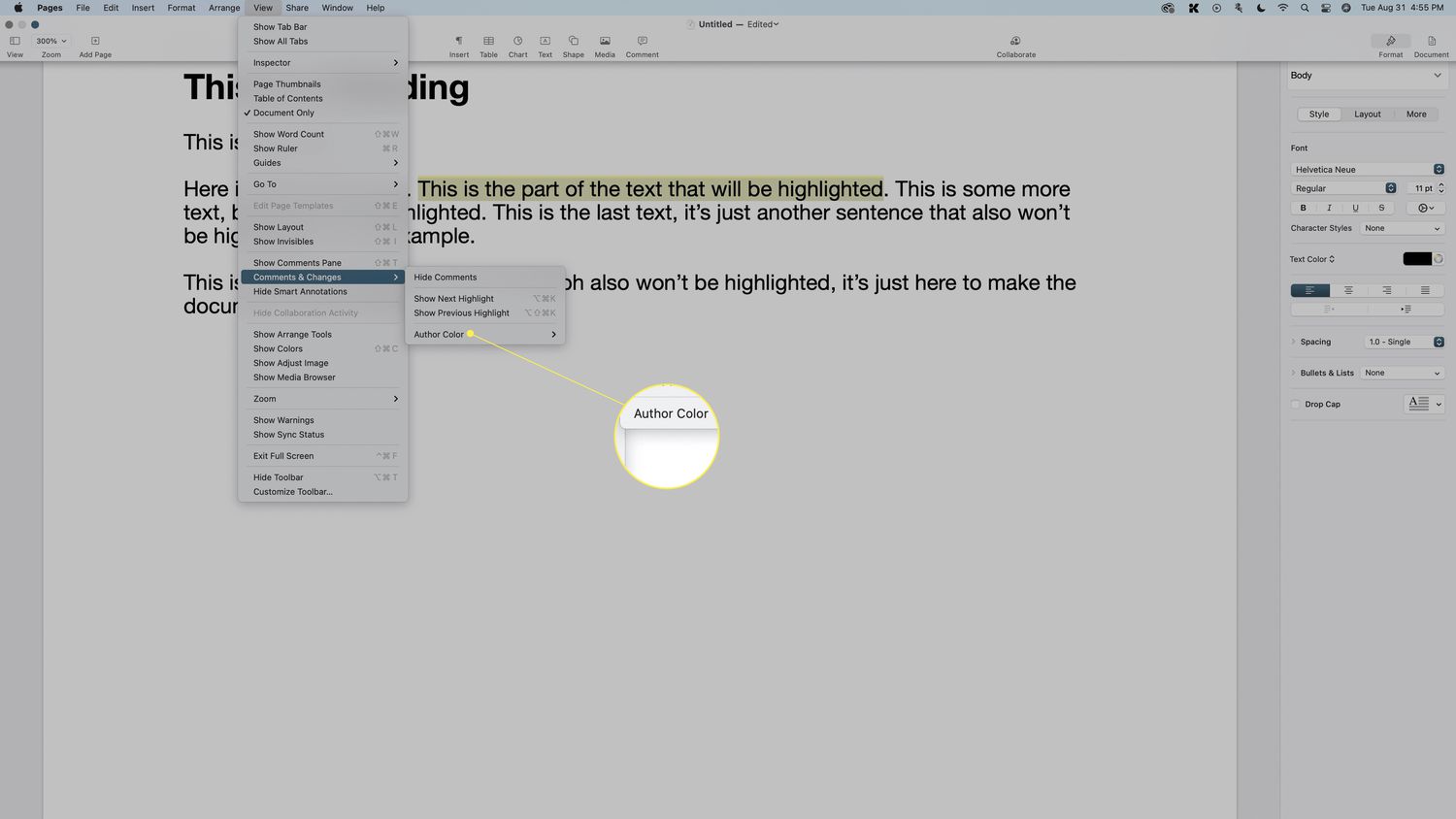This screenshot has width=1456, height=819.
Task: Switch to the Layout tab
Action: point(1367,115)
